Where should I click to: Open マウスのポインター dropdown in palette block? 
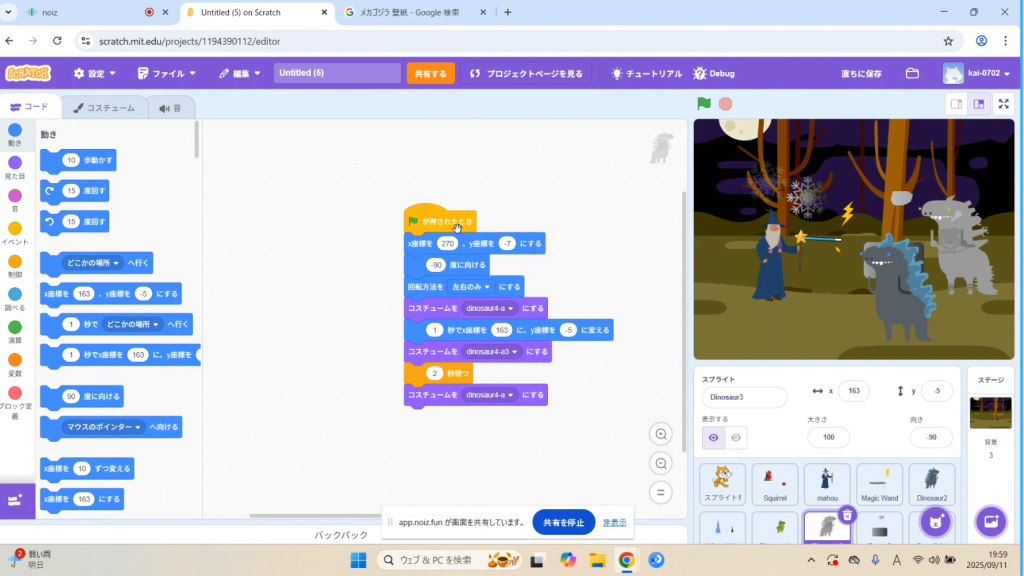(104, 427)
